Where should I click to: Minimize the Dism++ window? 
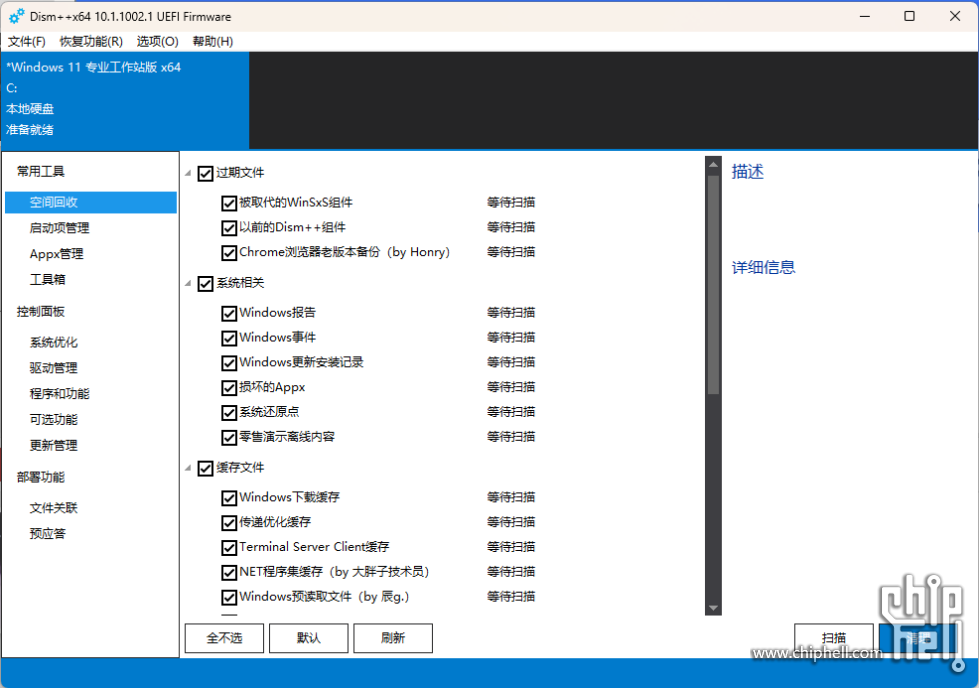point(865,16)
